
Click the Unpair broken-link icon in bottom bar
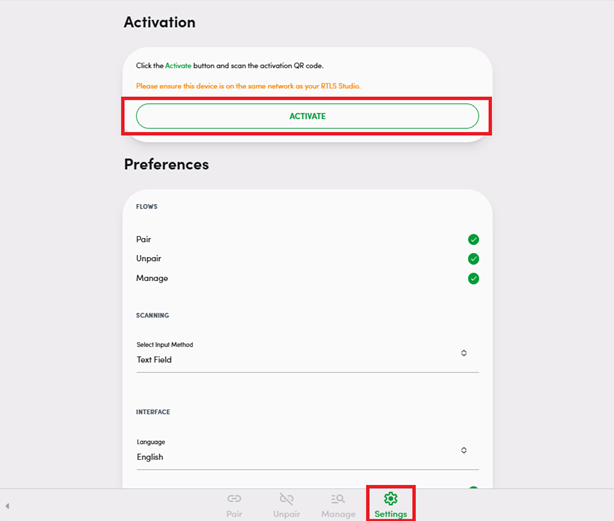[287, 498]
